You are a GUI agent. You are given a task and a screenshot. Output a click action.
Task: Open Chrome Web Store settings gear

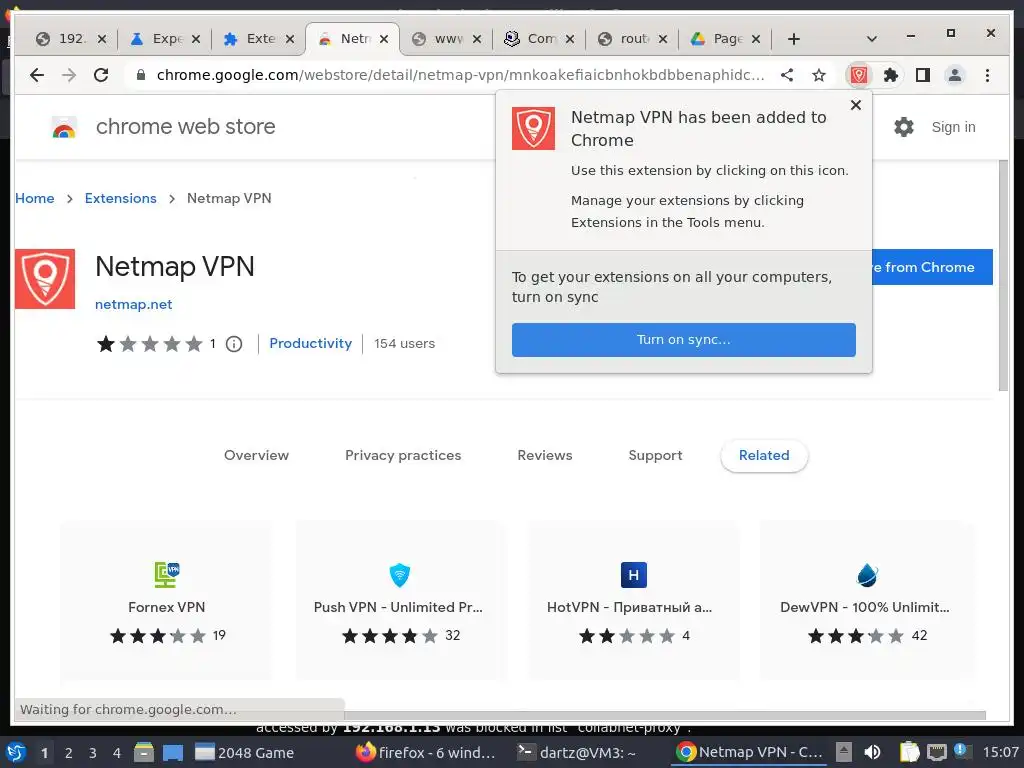(x=904, y=127)
